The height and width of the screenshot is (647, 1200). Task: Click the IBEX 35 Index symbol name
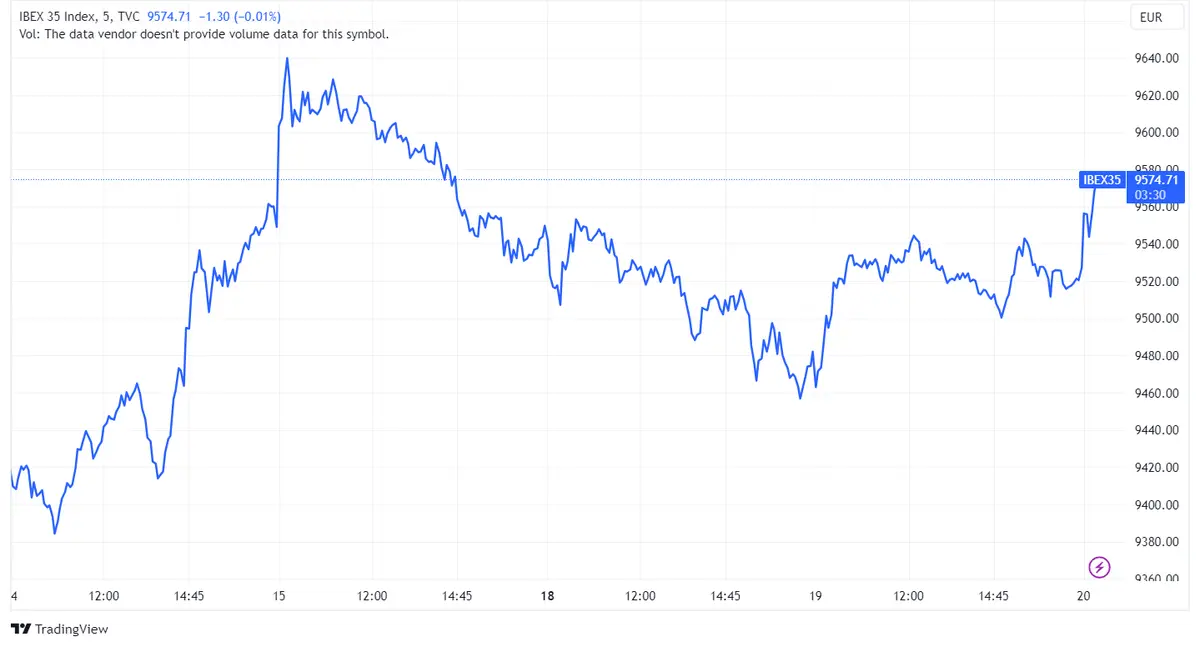coord(55,16)
